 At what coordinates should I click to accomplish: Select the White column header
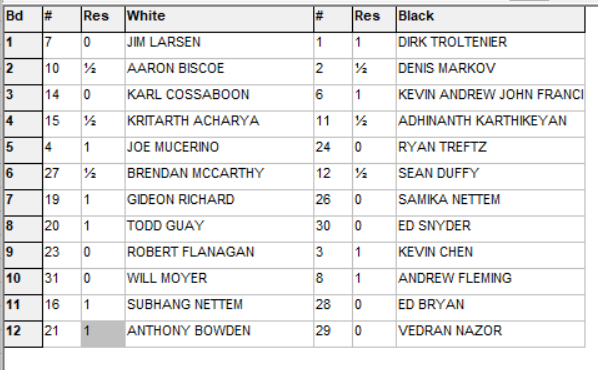[219, 19]
